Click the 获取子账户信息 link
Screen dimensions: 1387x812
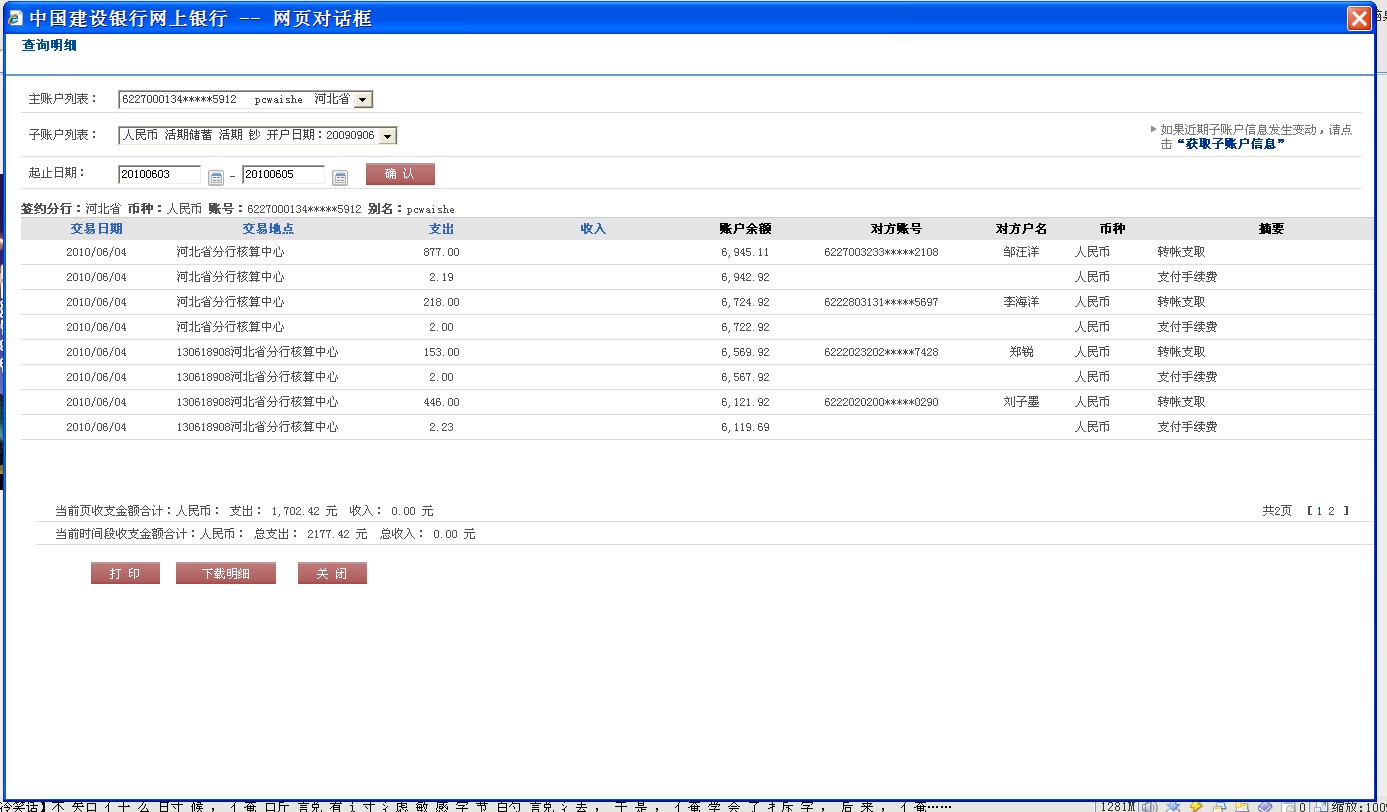coord(1231,144)
